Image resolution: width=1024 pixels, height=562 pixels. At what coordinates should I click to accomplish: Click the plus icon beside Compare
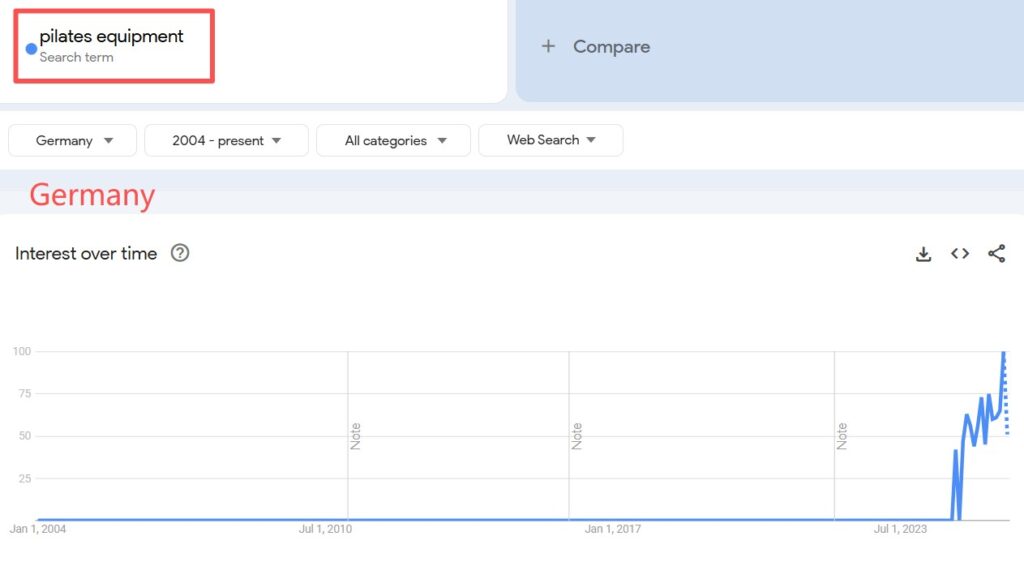pyautogui.click(x=548, y=47)
